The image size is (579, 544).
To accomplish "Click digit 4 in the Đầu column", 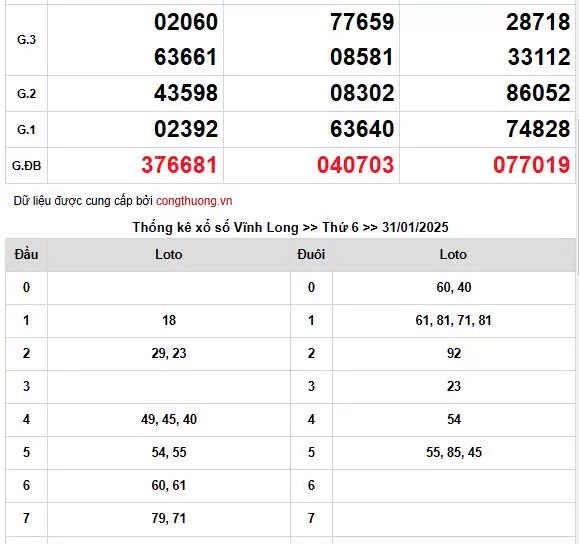I will pyautogui.click(x=26, y=420).
